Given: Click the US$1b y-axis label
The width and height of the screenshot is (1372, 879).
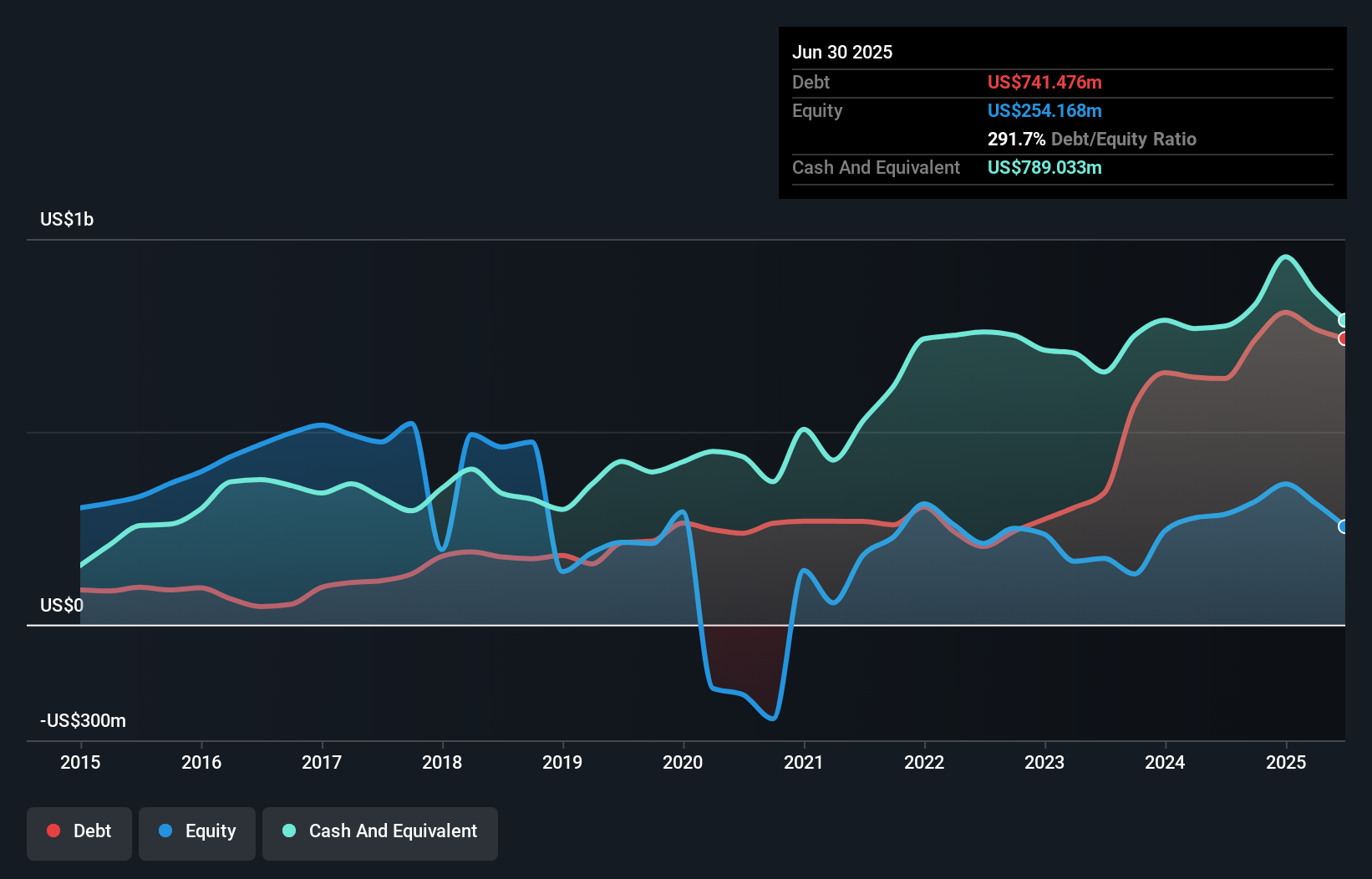Looking at the screenshot, I should pyautogui.click(x=67, y=220).
